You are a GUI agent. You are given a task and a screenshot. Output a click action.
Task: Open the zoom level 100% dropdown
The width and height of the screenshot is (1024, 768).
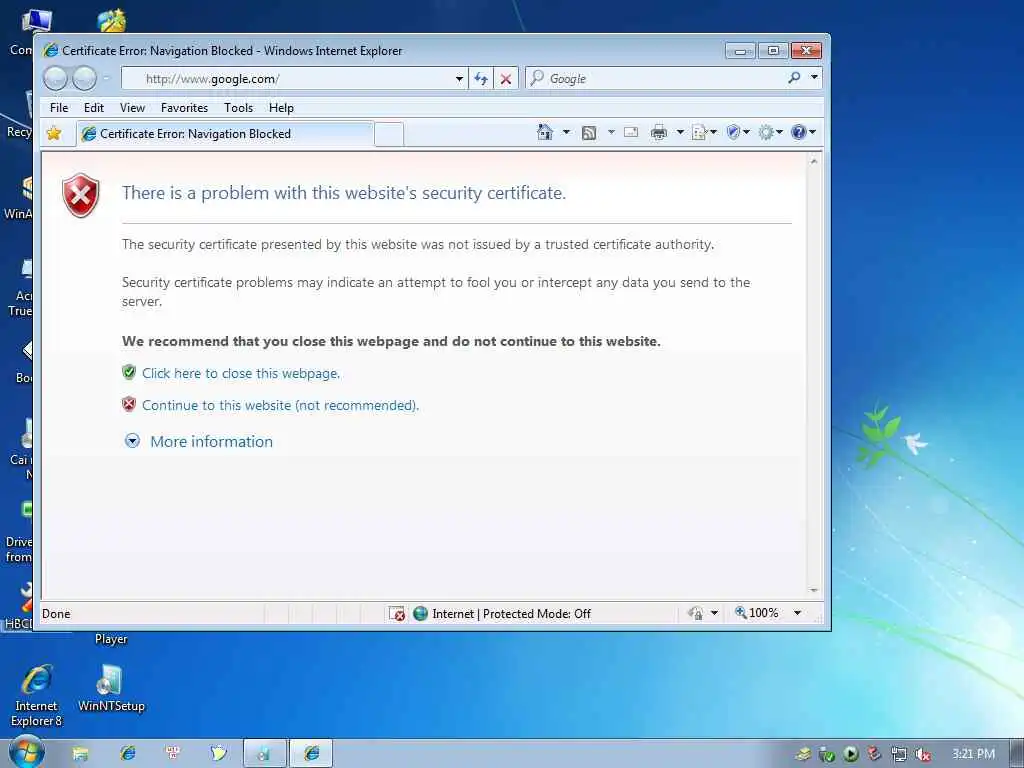point(798,613)
